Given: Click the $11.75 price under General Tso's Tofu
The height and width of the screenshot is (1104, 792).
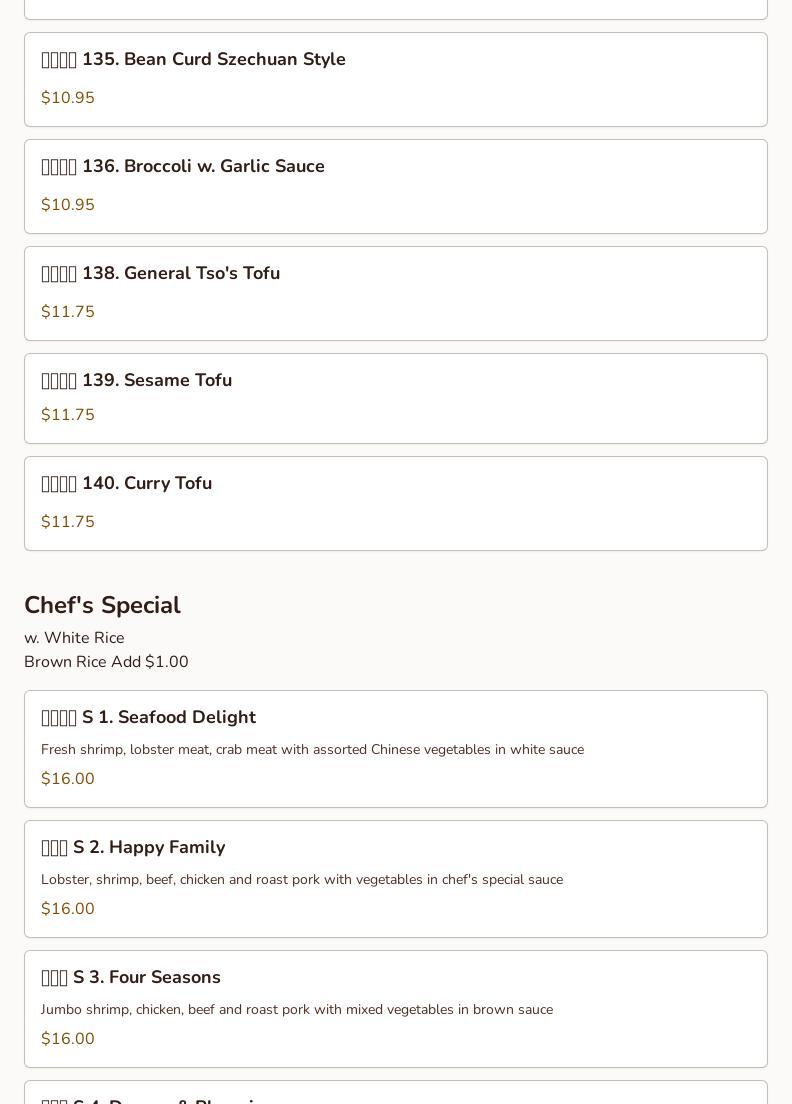Looking at the screenshot, I should tap(68, 312).
